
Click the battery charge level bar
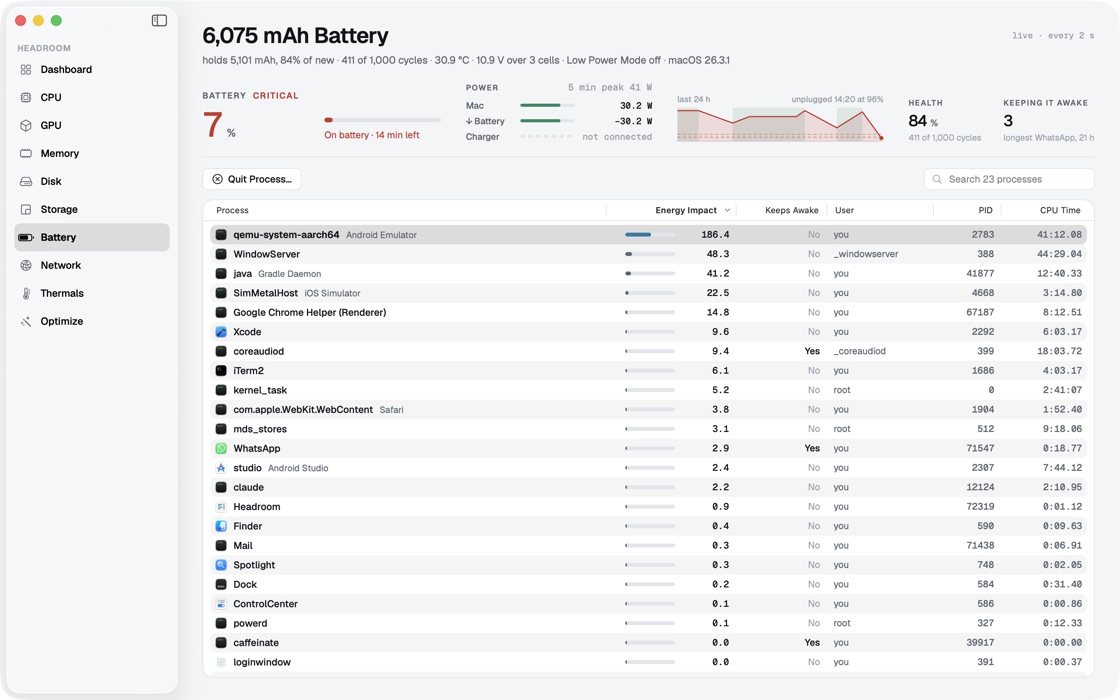pos(382,120)
